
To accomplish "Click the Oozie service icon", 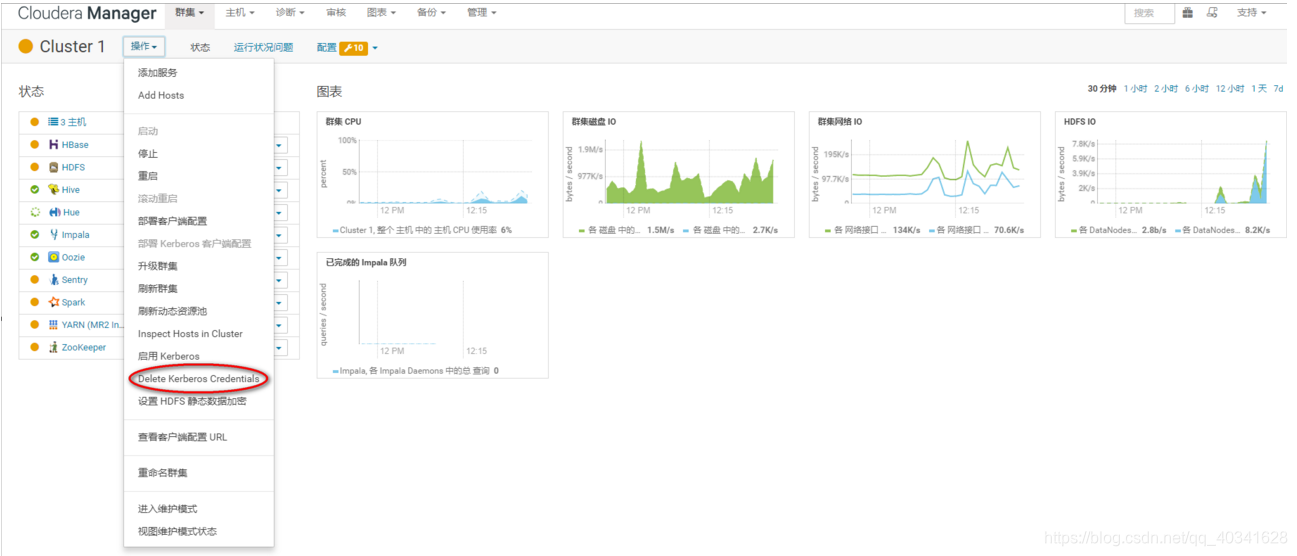I will tap(53, 257).
